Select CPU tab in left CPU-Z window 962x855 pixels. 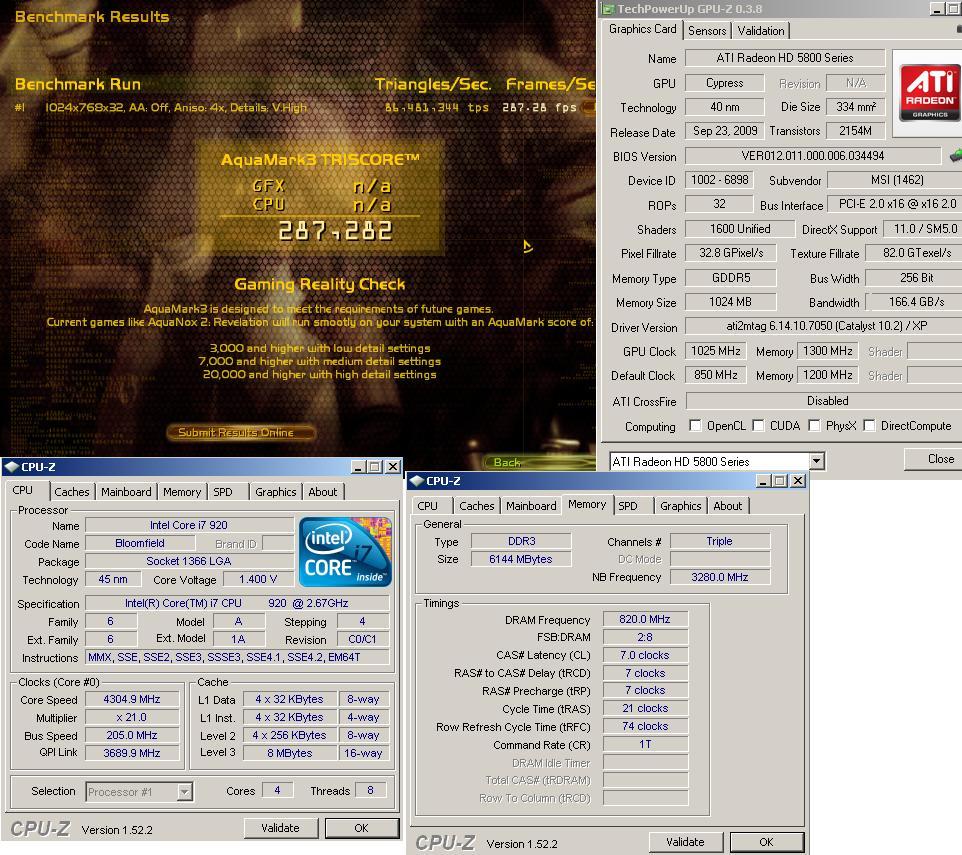pyautogui.click(x=23, y=490)
